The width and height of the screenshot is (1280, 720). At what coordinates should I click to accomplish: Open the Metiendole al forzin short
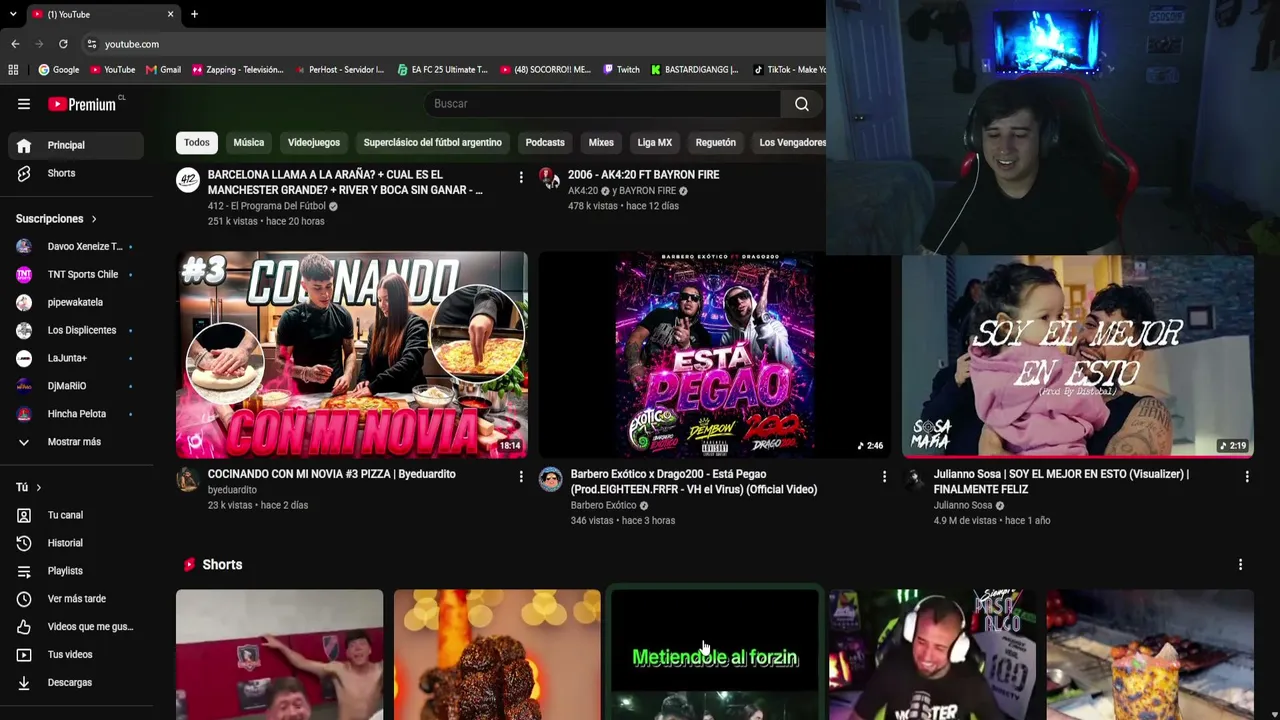coord(715,655)
